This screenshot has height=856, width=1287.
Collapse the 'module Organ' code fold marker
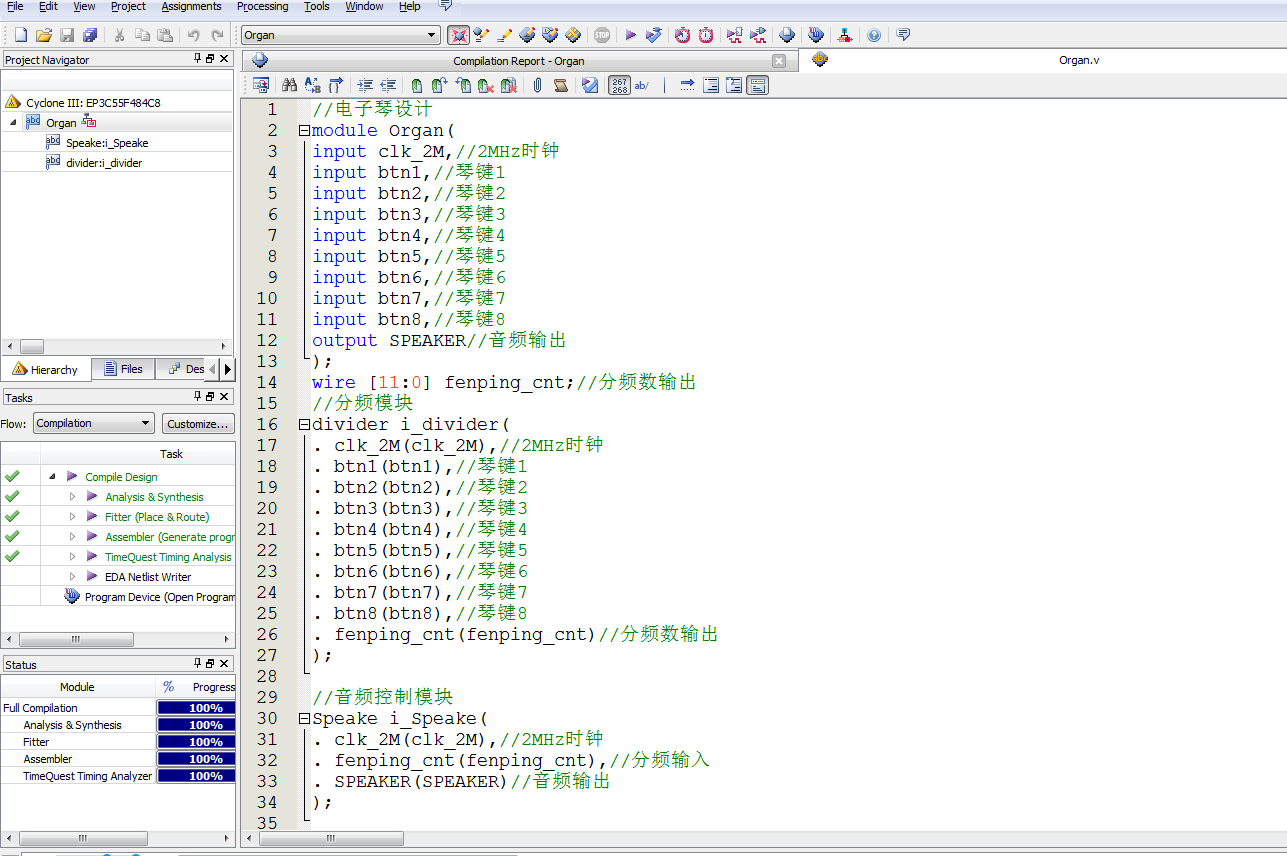point(303,131)
